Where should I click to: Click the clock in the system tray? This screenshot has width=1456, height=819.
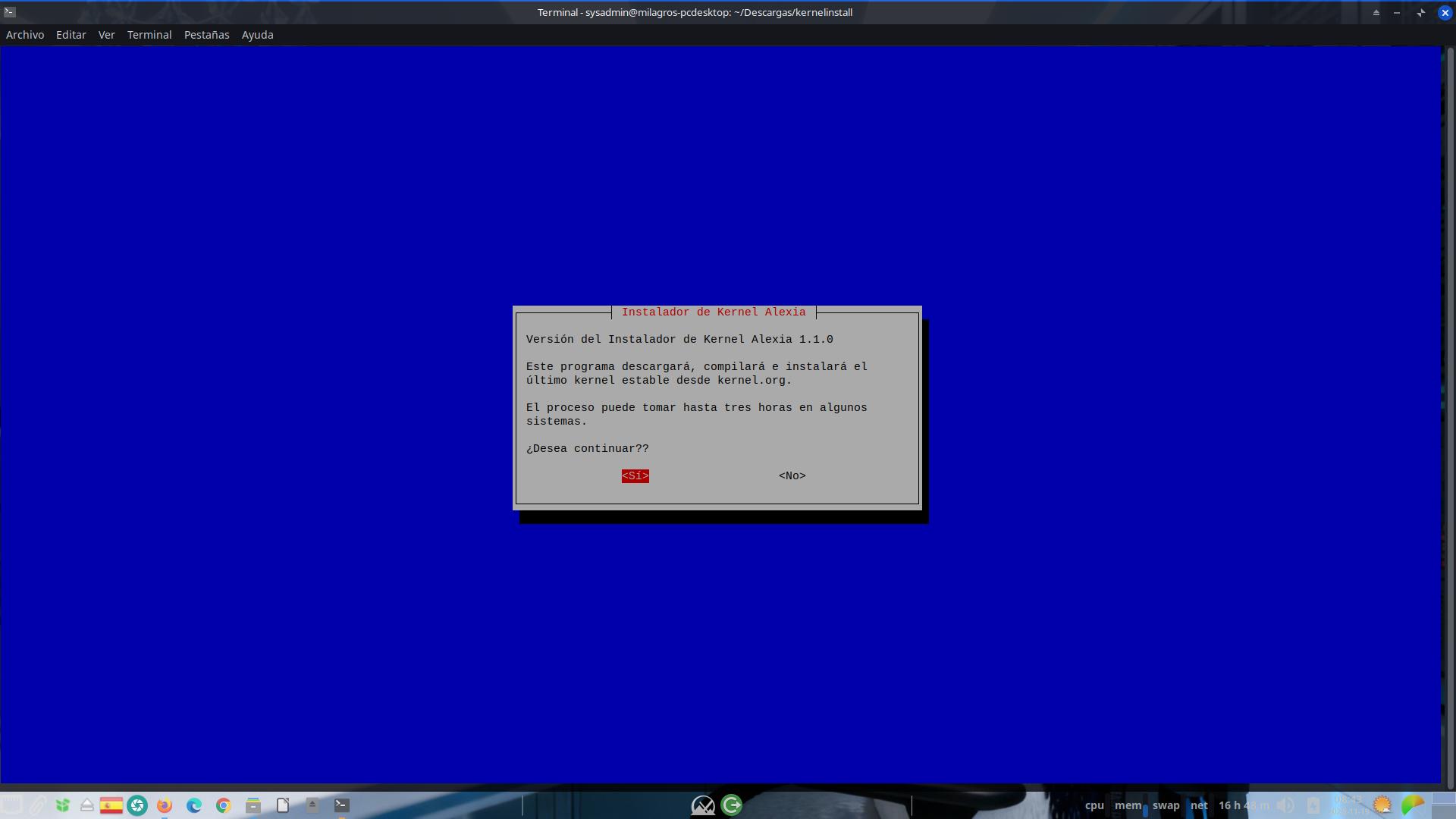(1350, 805)
